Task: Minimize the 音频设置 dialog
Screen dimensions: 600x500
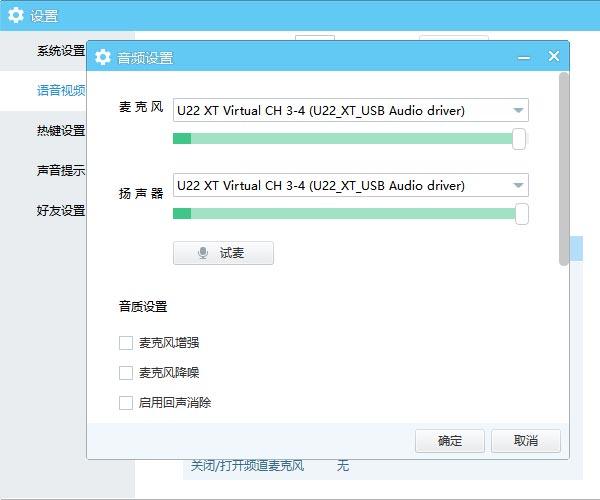Action: click(x=524, y=58)
